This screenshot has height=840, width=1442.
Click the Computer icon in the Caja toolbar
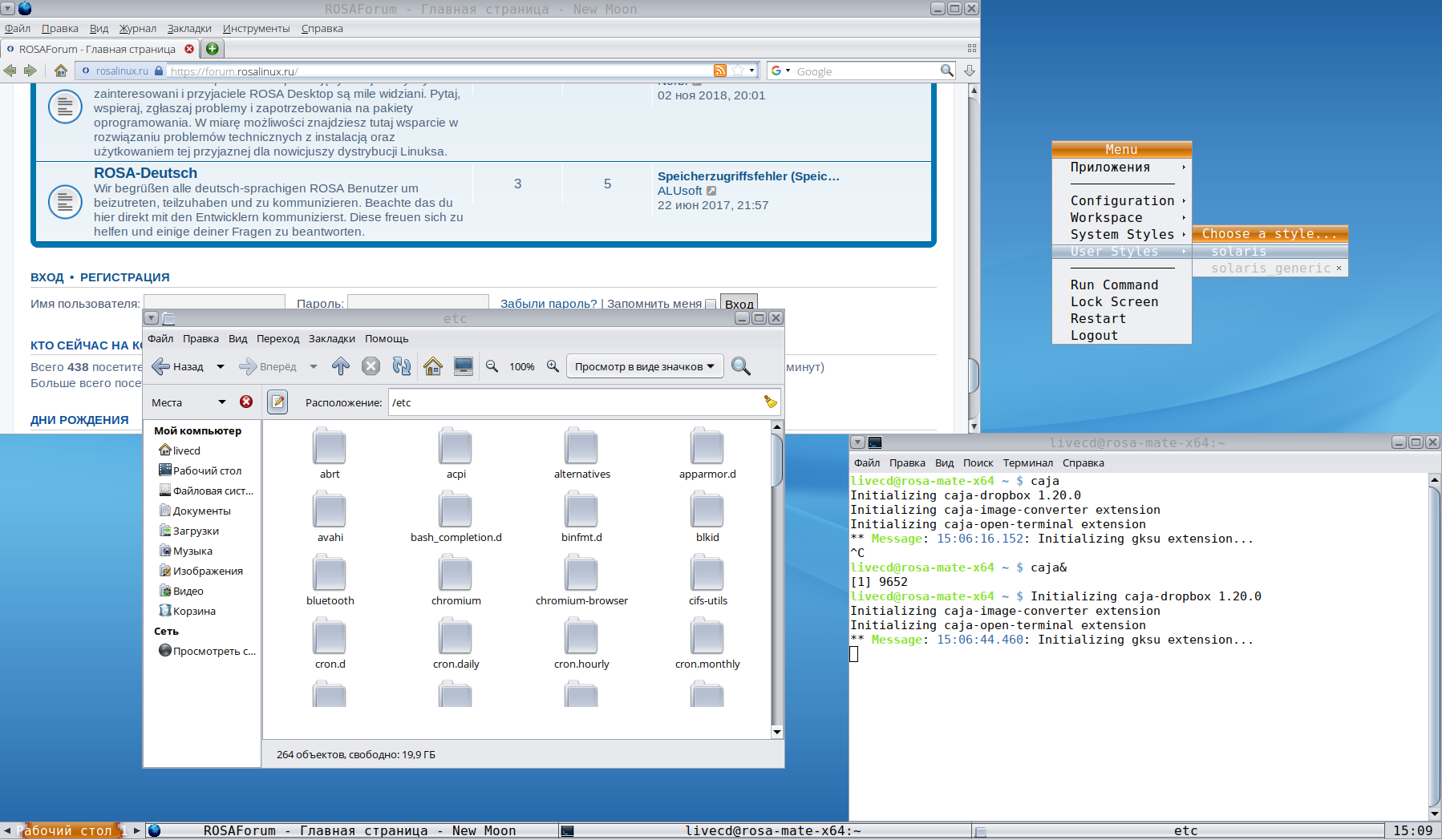click(x=464, y=366)
